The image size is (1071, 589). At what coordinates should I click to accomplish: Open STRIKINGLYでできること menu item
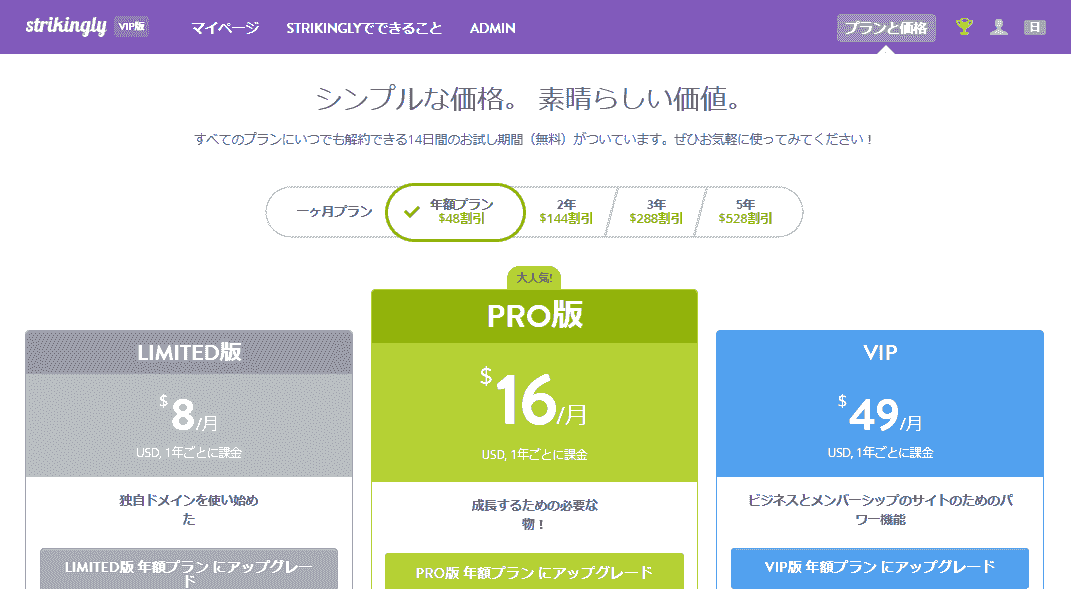coord(364,28)
